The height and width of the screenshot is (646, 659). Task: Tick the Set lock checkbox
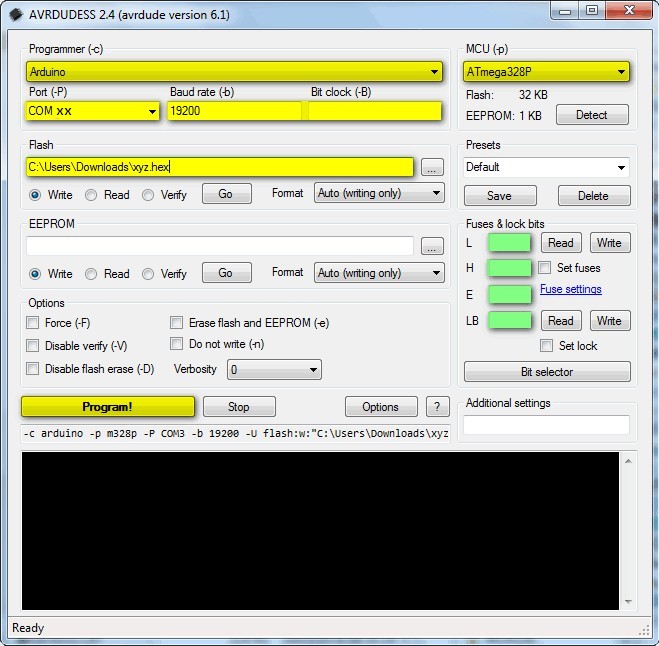[546, 345]
